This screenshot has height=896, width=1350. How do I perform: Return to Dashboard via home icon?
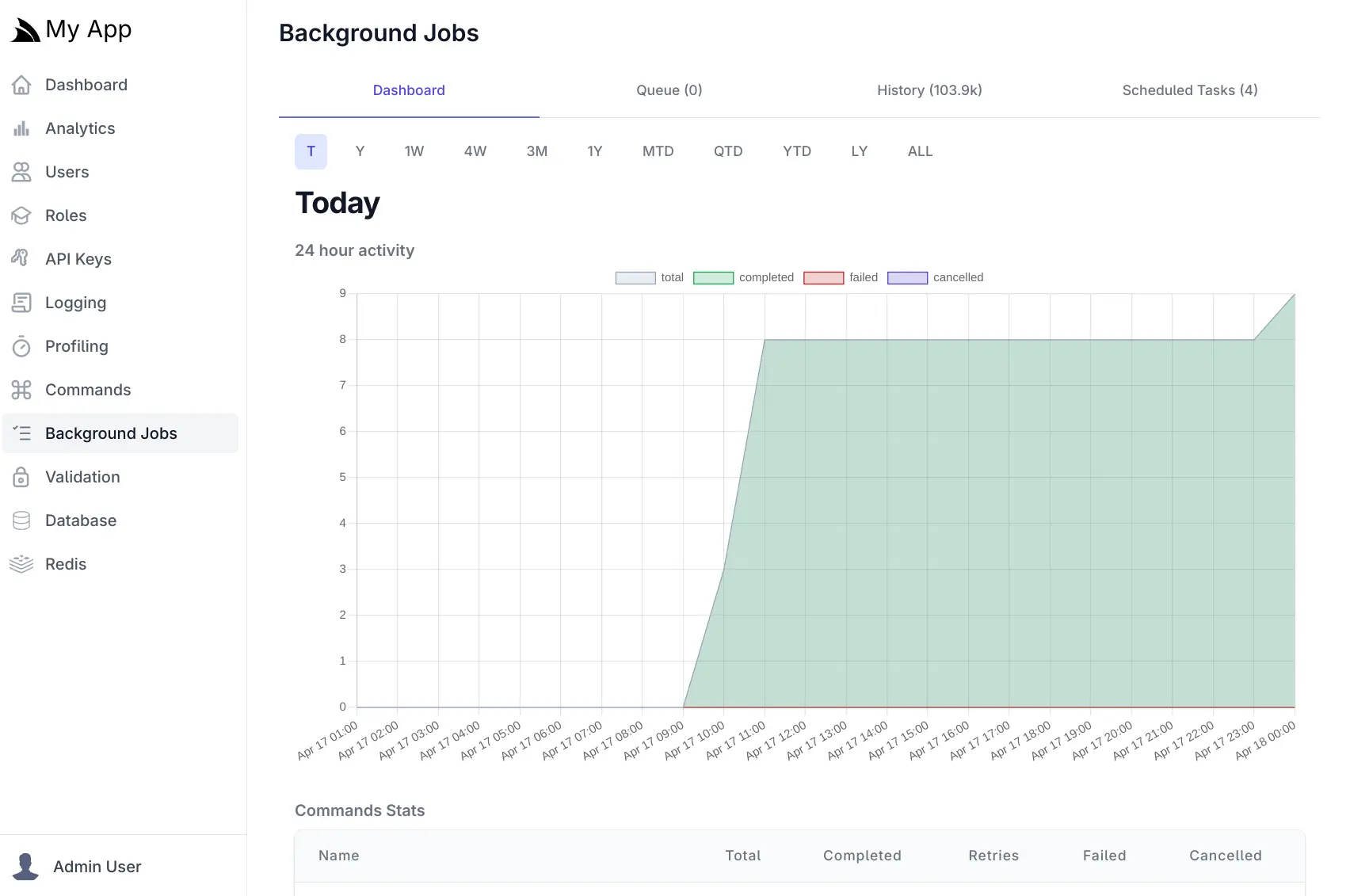click(x=21, y=85)
